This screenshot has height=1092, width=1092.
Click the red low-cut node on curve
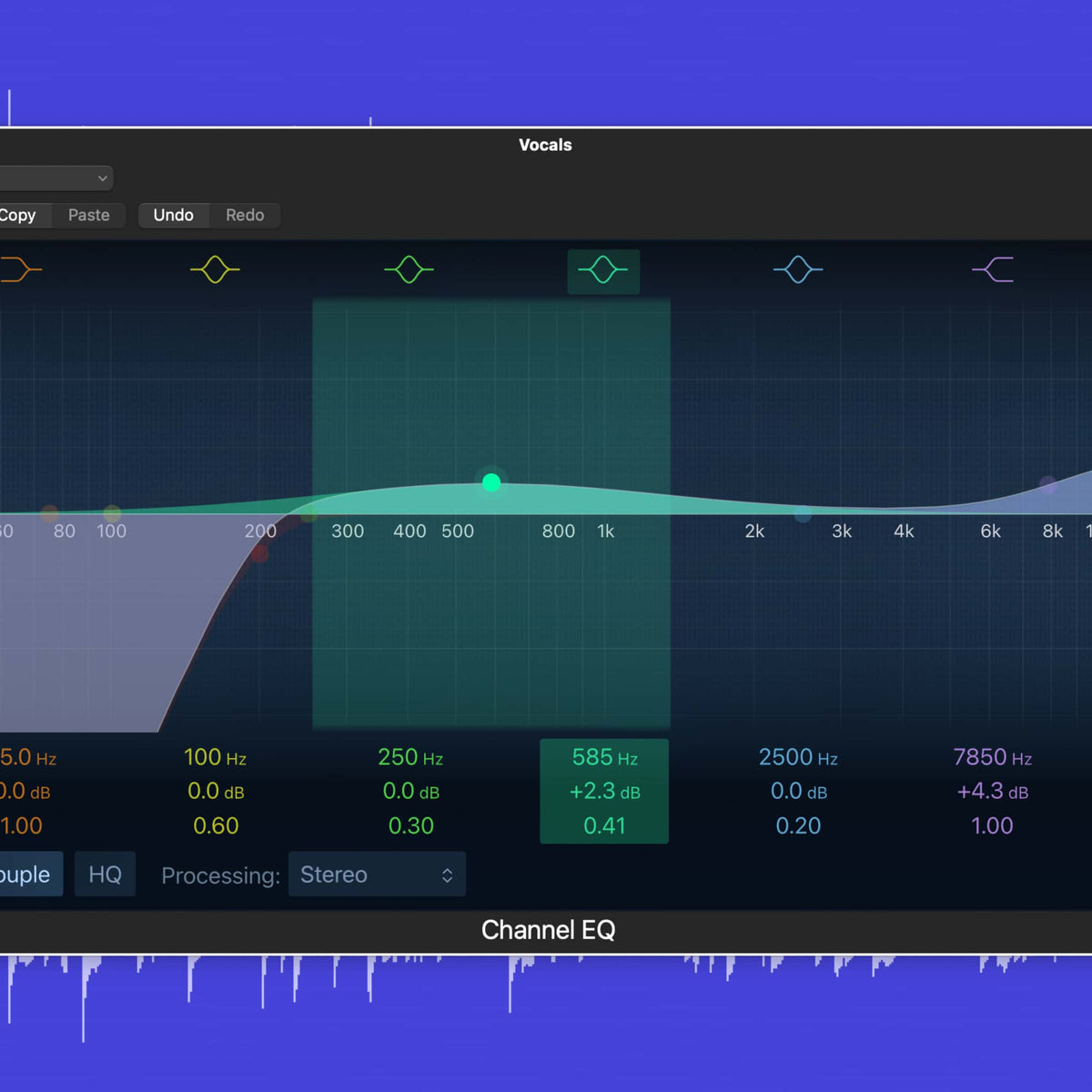259,552
